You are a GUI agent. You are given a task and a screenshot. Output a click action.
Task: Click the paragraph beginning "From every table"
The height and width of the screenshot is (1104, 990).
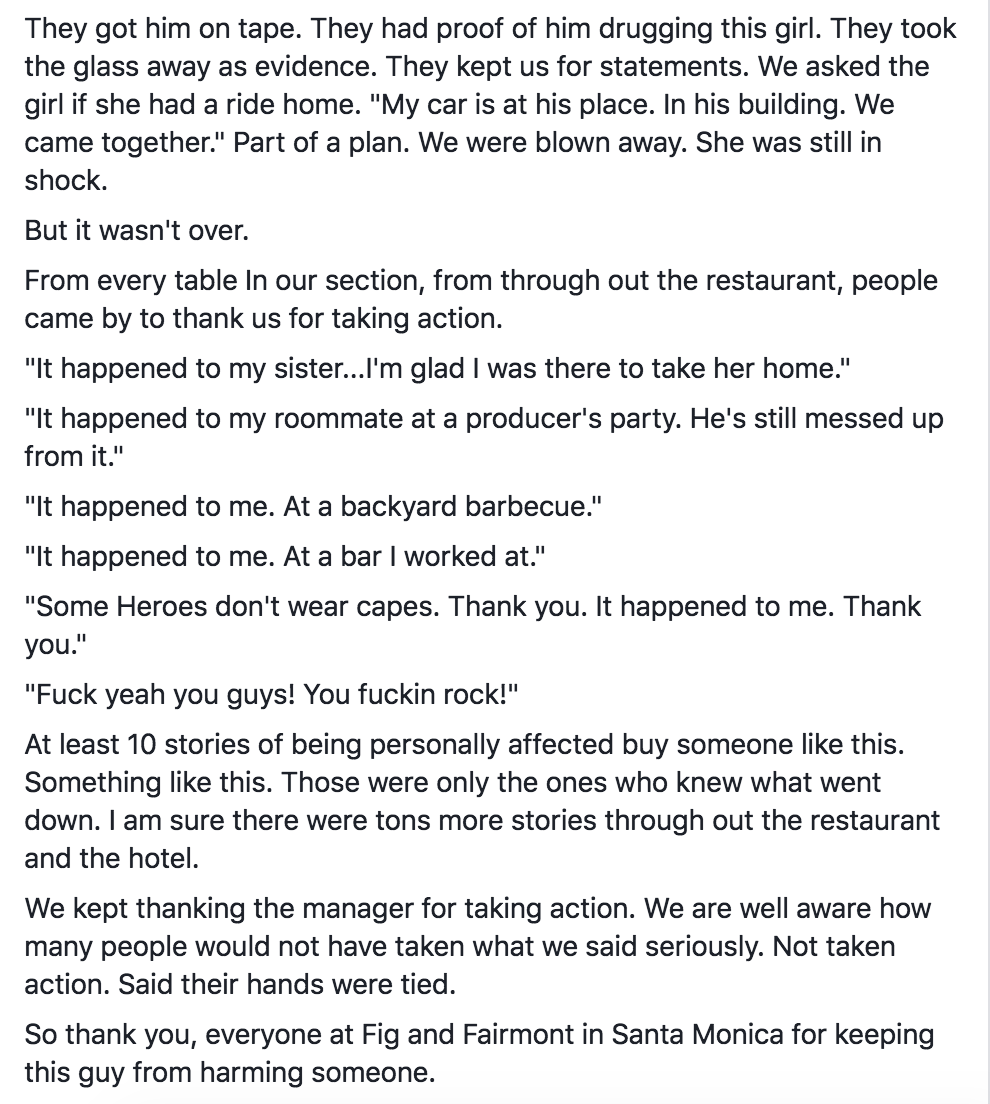point(480,299)
